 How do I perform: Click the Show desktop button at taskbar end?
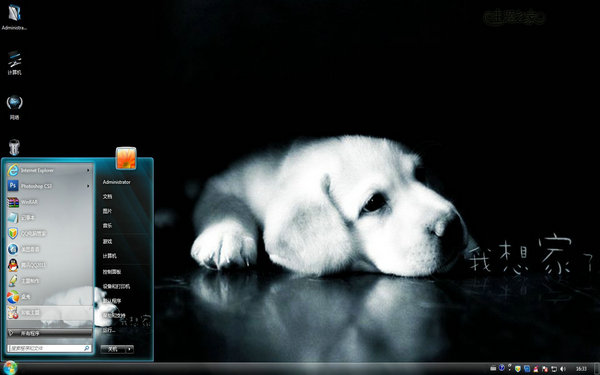tap(597, 369)
